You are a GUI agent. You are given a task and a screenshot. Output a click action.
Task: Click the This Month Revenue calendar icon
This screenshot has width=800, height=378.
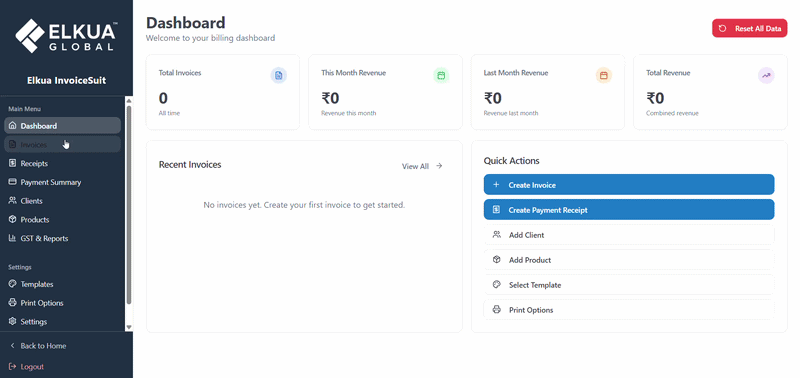point(441,75)
